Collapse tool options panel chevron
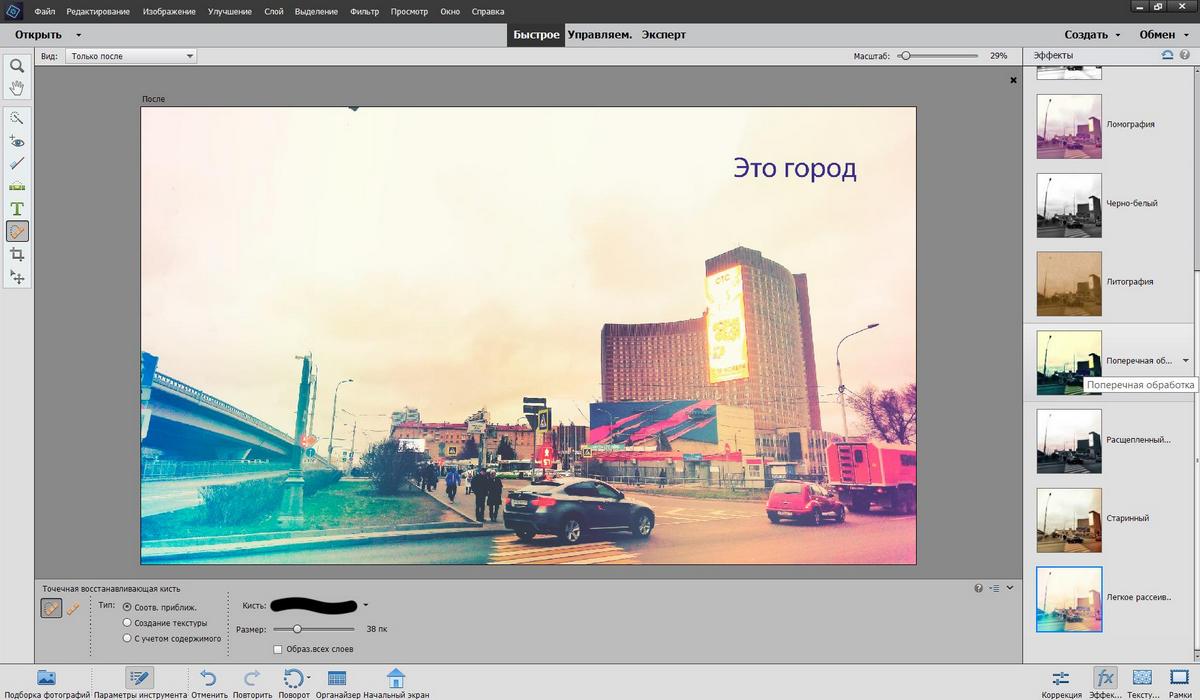 tap(1010, 588)
